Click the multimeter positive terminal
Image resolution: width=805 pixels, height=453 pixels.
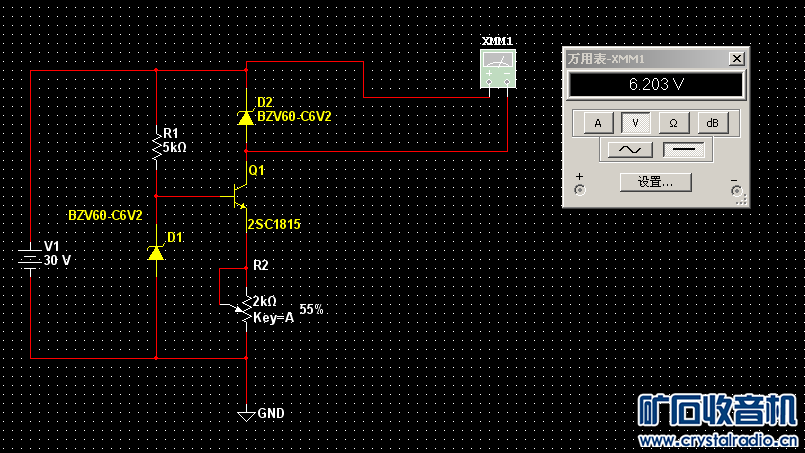(580, 190)
